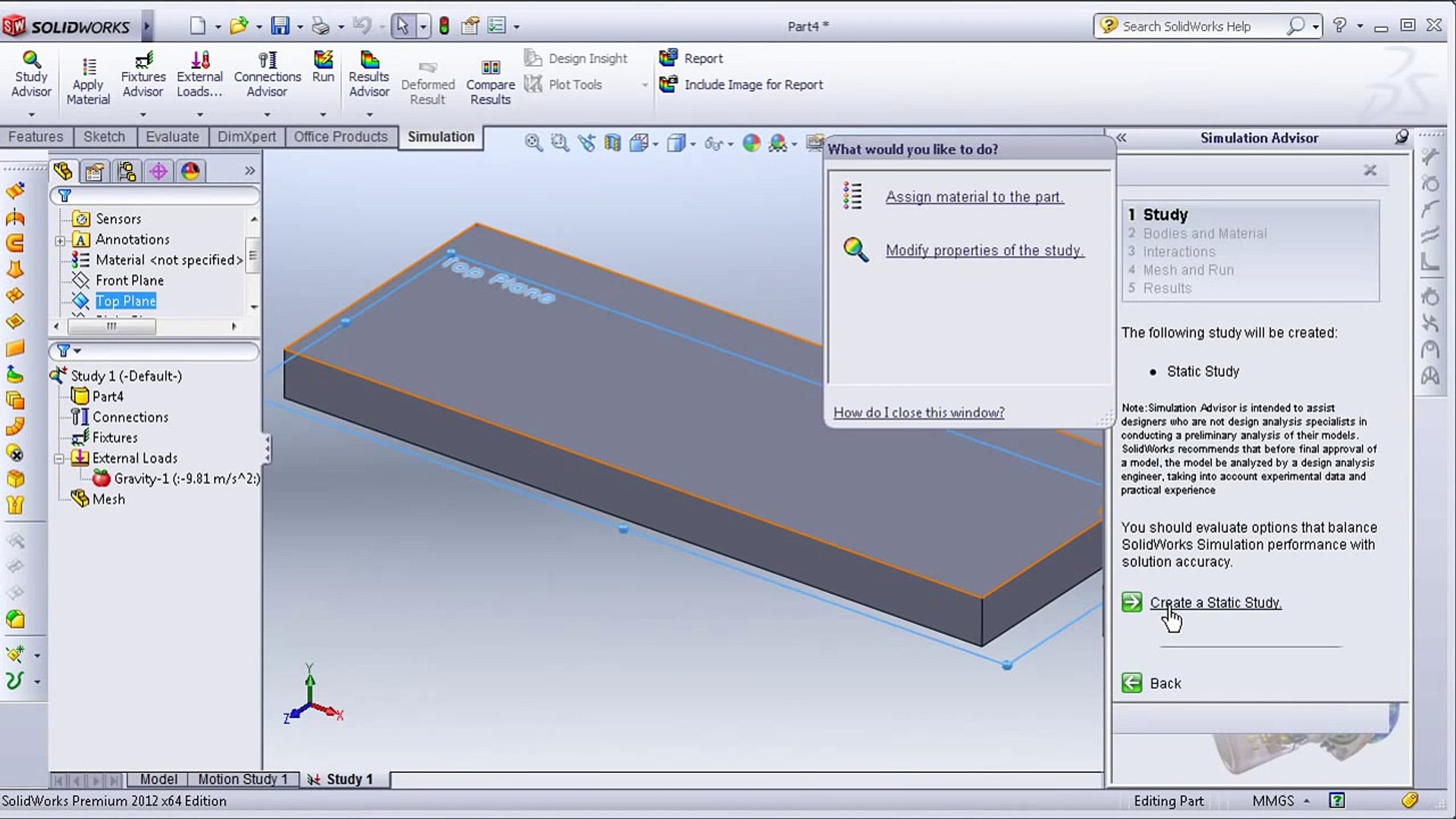Click Assign material to the part
The image size is (1456, 819).
click(974, 197)
